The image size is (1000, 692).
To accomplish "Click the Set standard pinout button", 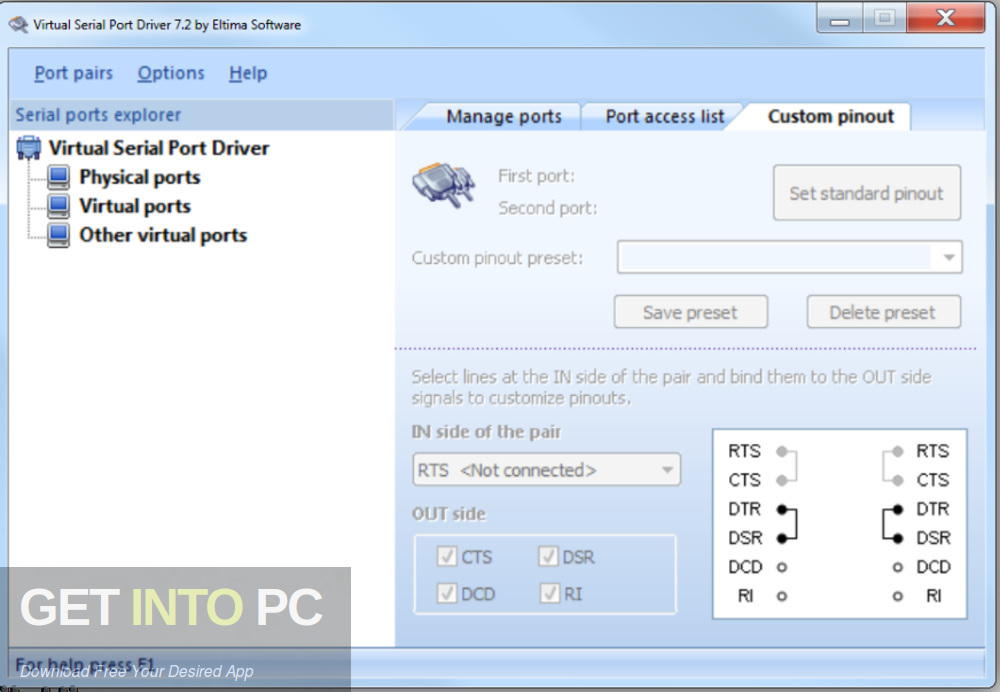I will click(x=867, y=192).
